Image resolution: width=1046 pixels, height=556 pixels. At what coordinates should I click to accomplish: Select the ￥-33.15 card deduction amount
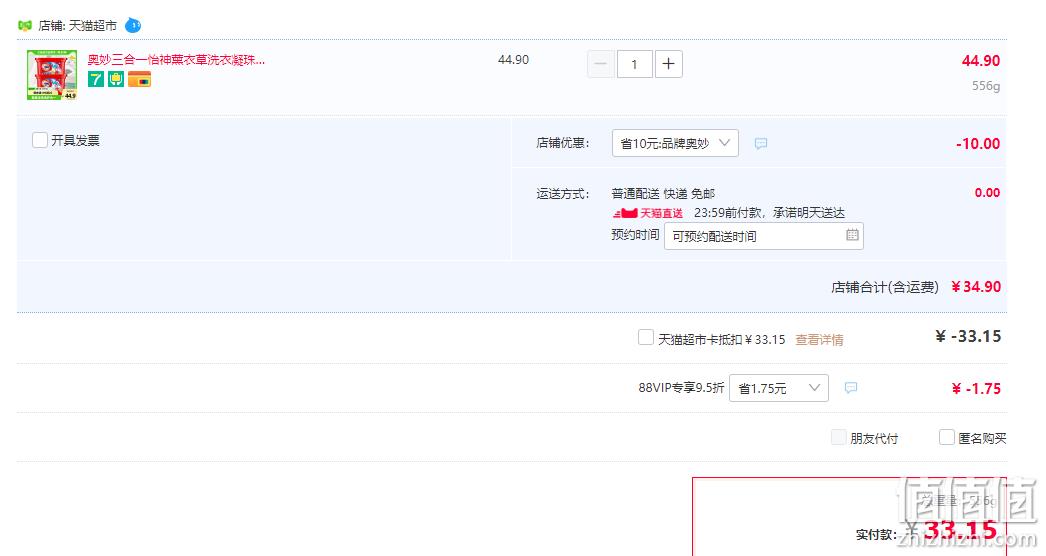[x=968, y=336]
